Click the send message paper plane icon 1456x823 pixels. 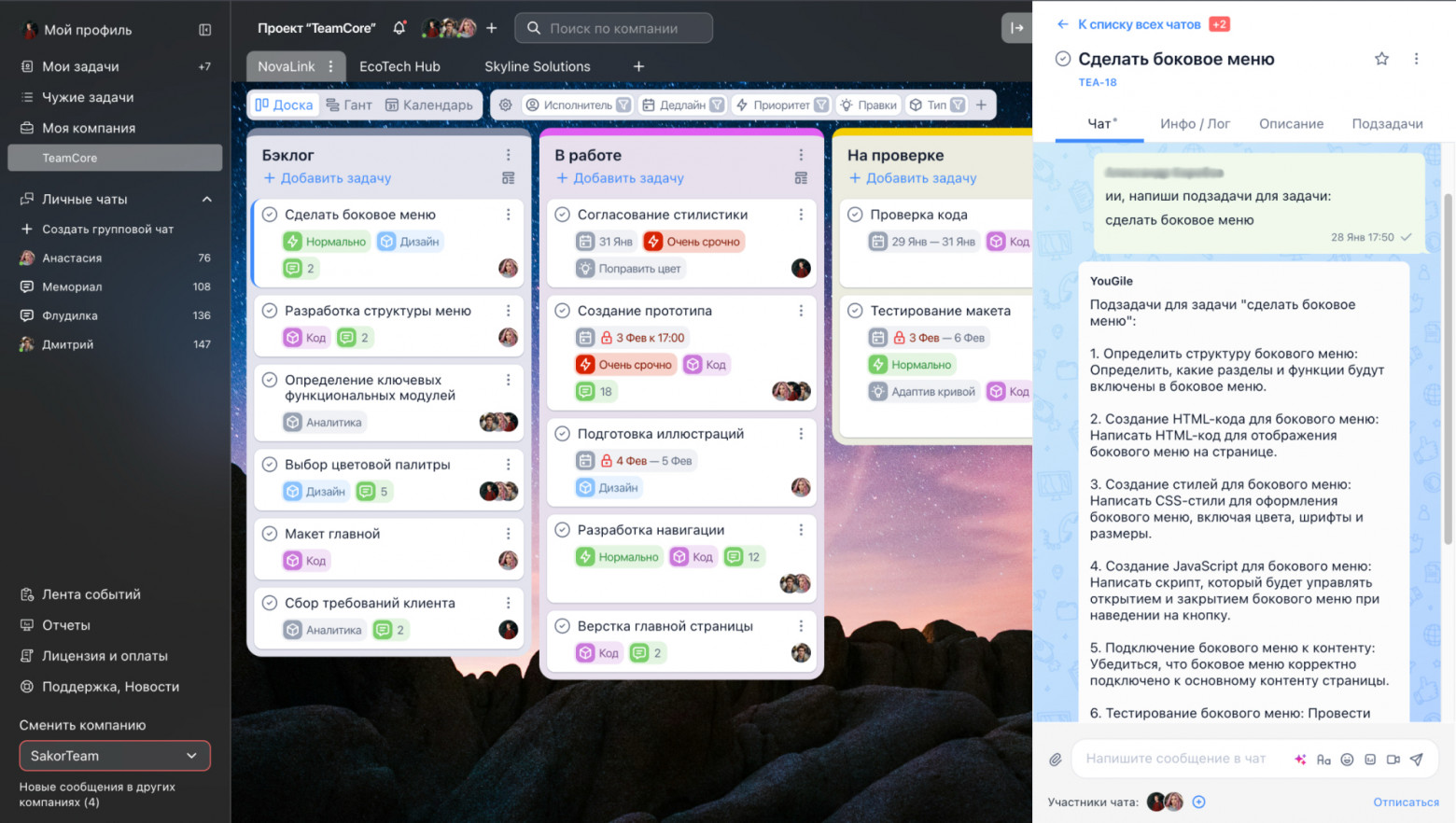pos(1417,759)
